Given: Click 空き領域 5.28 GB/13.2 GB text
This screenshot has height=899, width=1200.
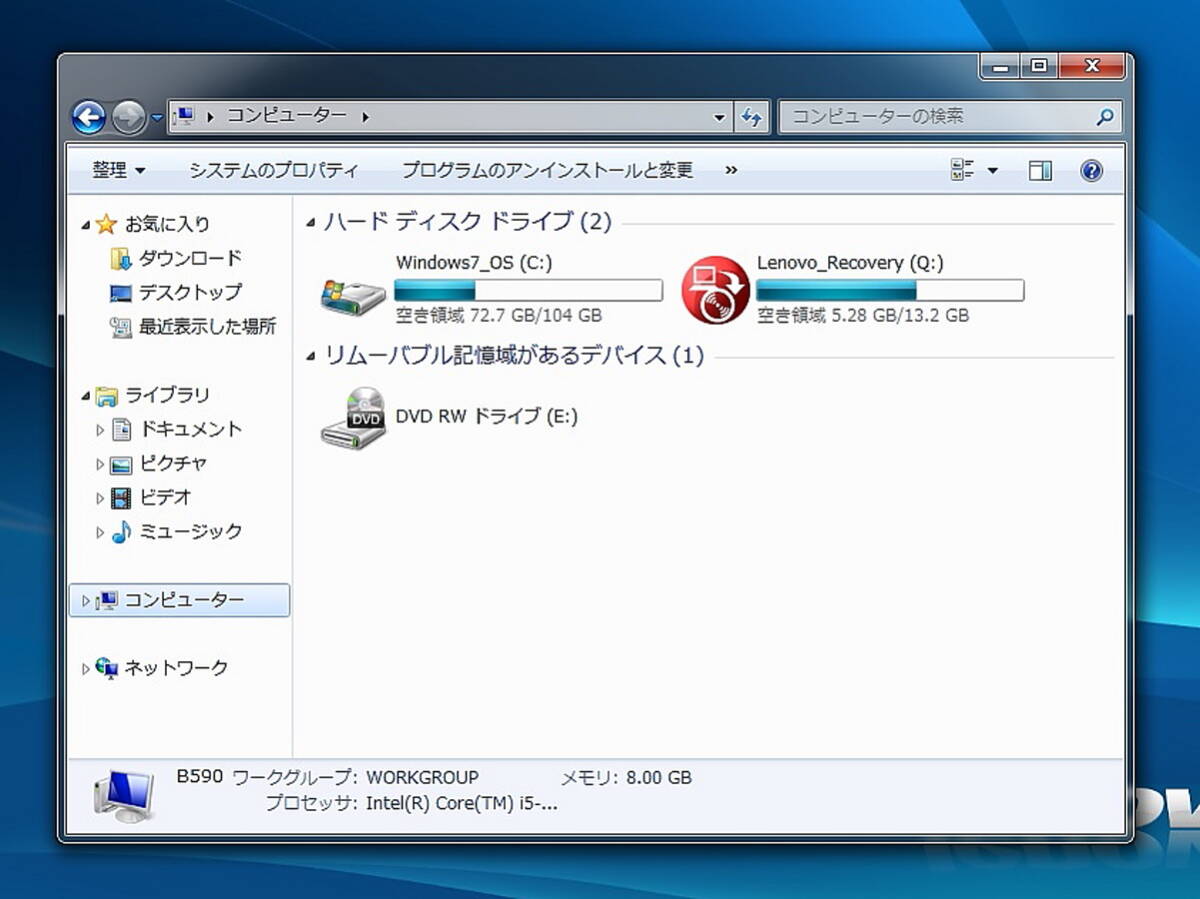Looking at the screenshot, I should [x=863, y=316].
